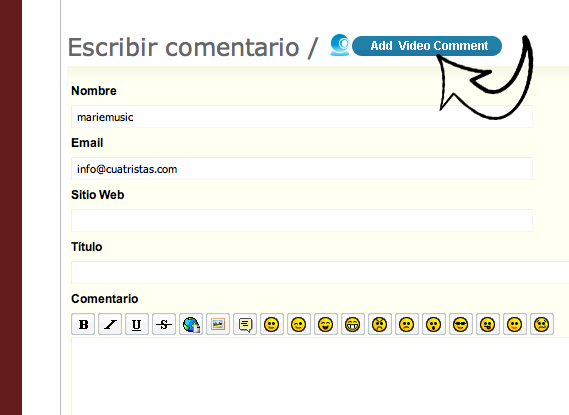Screen dimensions: 569x415
Task: Insert the tongue-out face emoticon
Action: point(488,324)
